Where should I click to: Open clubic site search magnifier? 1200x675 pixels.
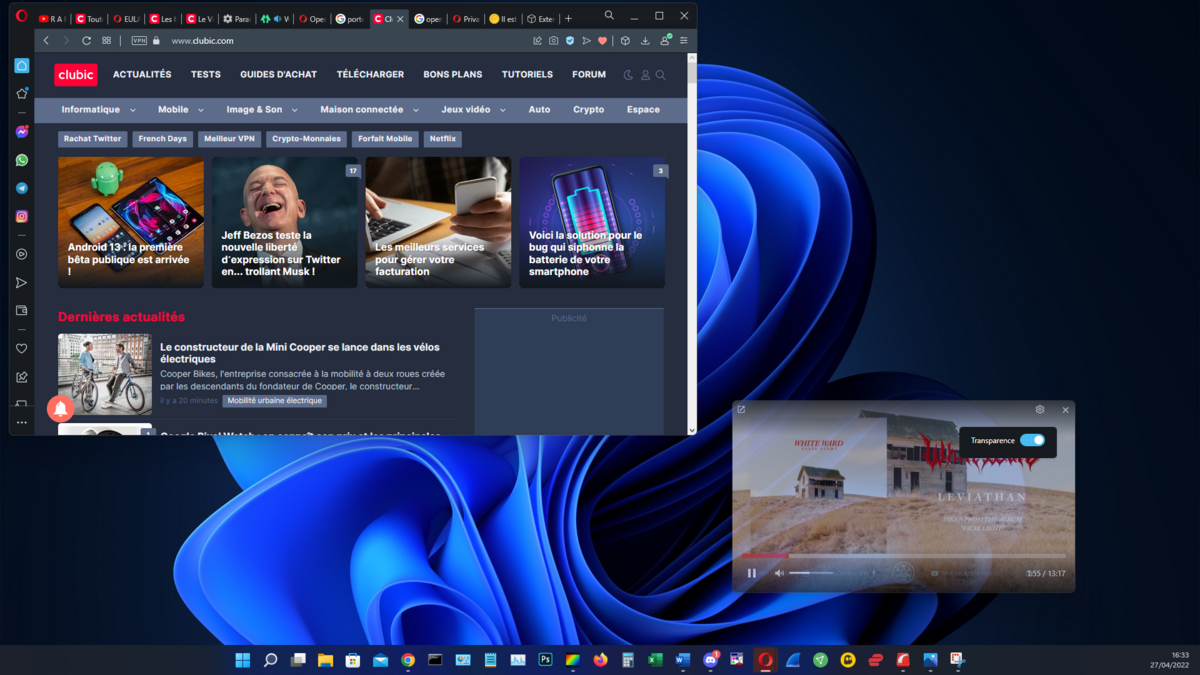click(x=661, y=75)
